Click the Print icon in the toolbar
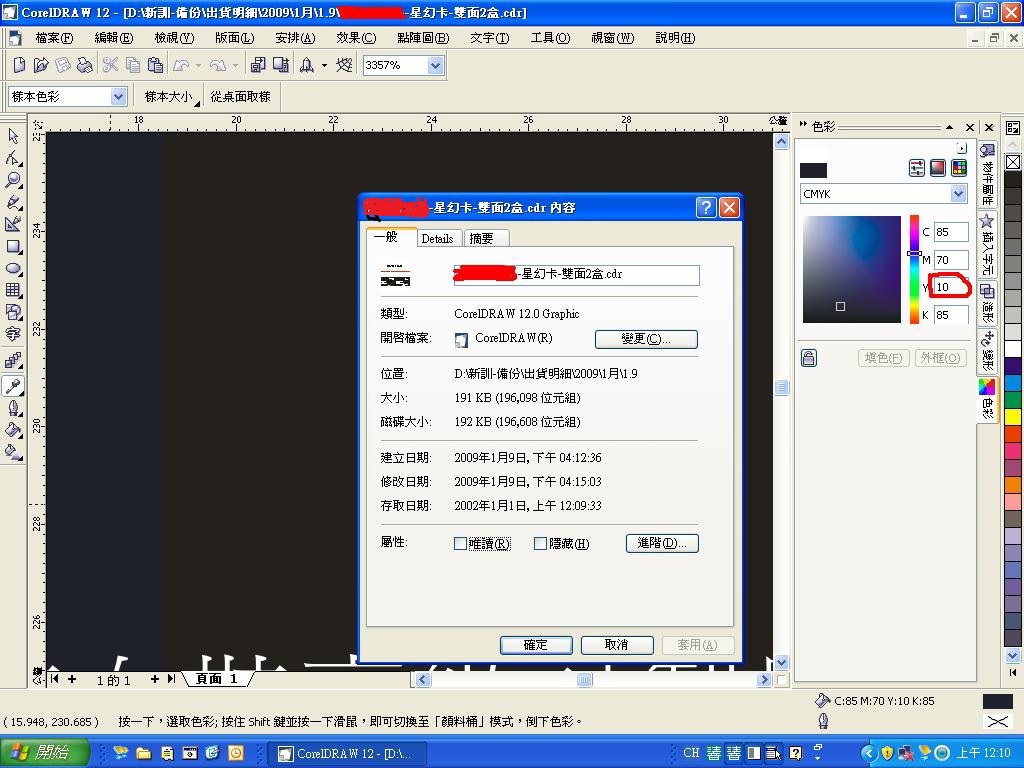Image resolution: width=1024 pixels, height=768 pixels. coord(85,65)
